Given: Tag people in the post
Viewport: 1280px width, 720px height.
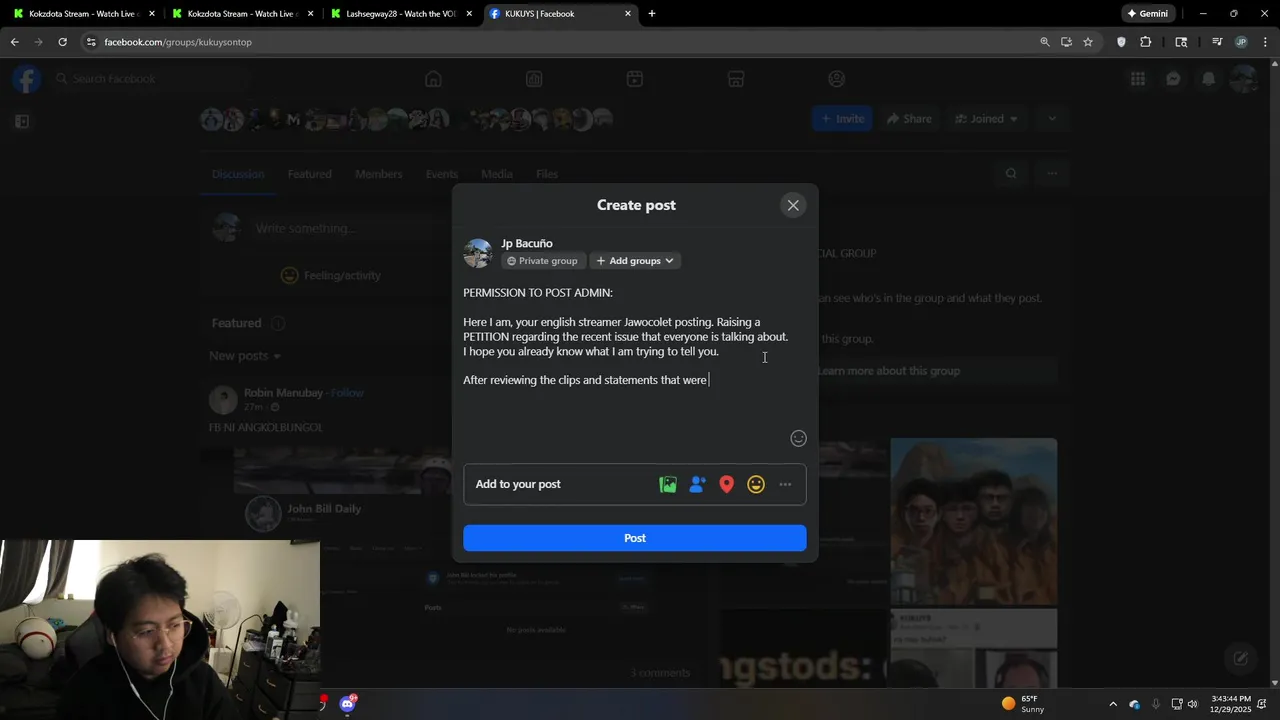Looking at the screenshot, I should (x=697, y=484).
